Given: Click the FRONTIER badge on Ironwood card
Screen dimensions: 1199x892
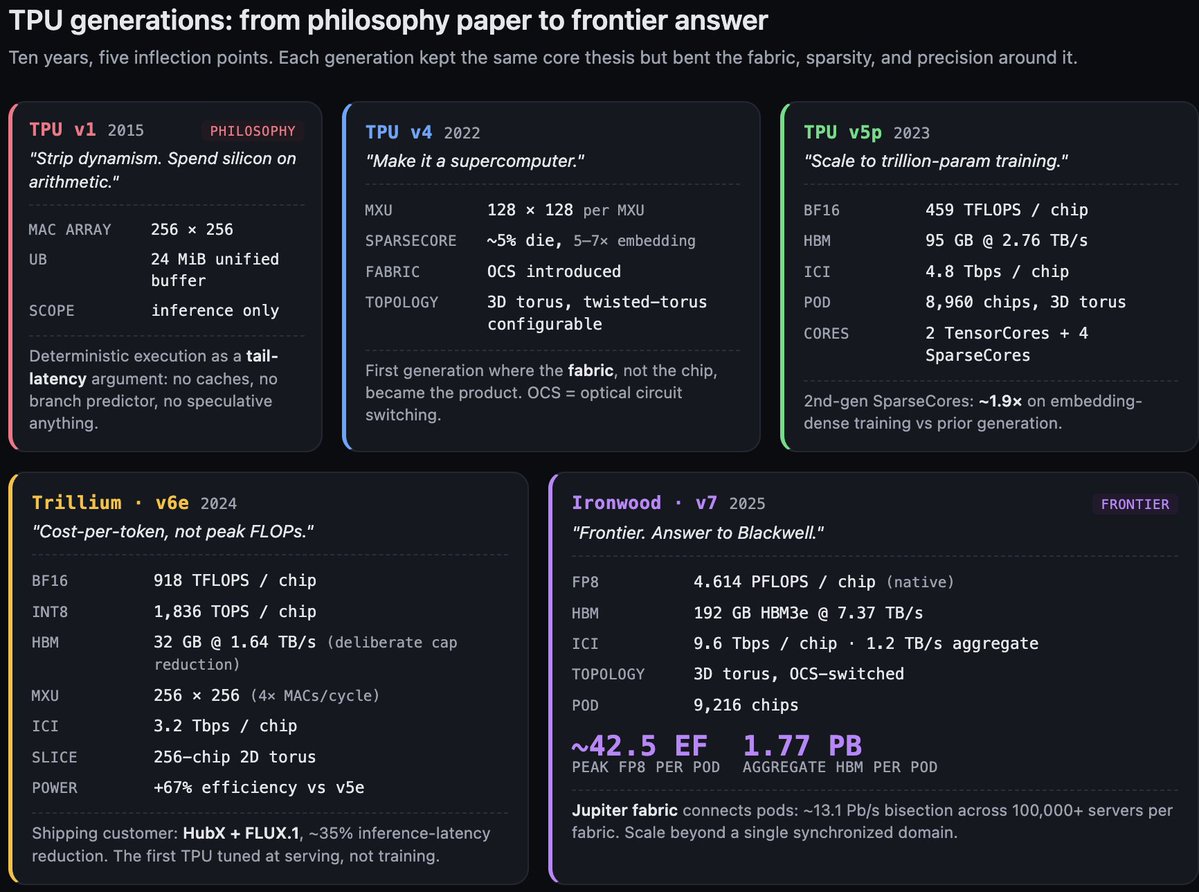Looking at the screenshot, I should tap(1135, 504).
